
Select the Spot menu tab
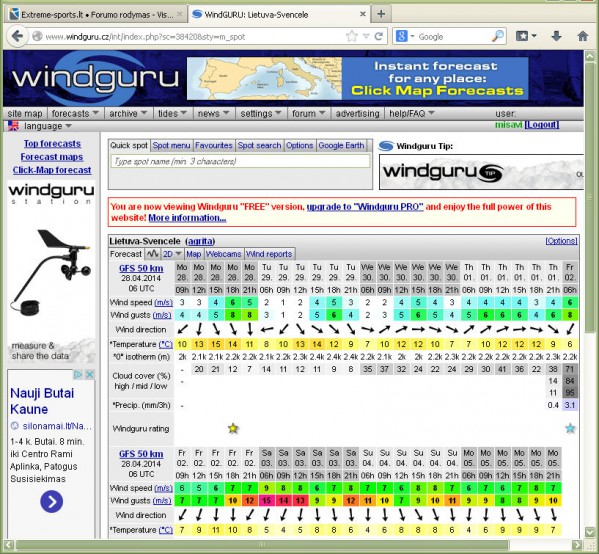(x=171, y=146)
